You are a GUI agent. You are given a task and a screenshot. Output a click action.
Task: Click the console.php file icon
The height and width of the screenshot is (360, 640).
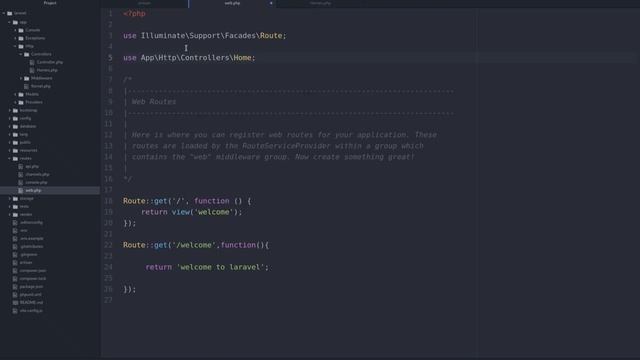21,182
